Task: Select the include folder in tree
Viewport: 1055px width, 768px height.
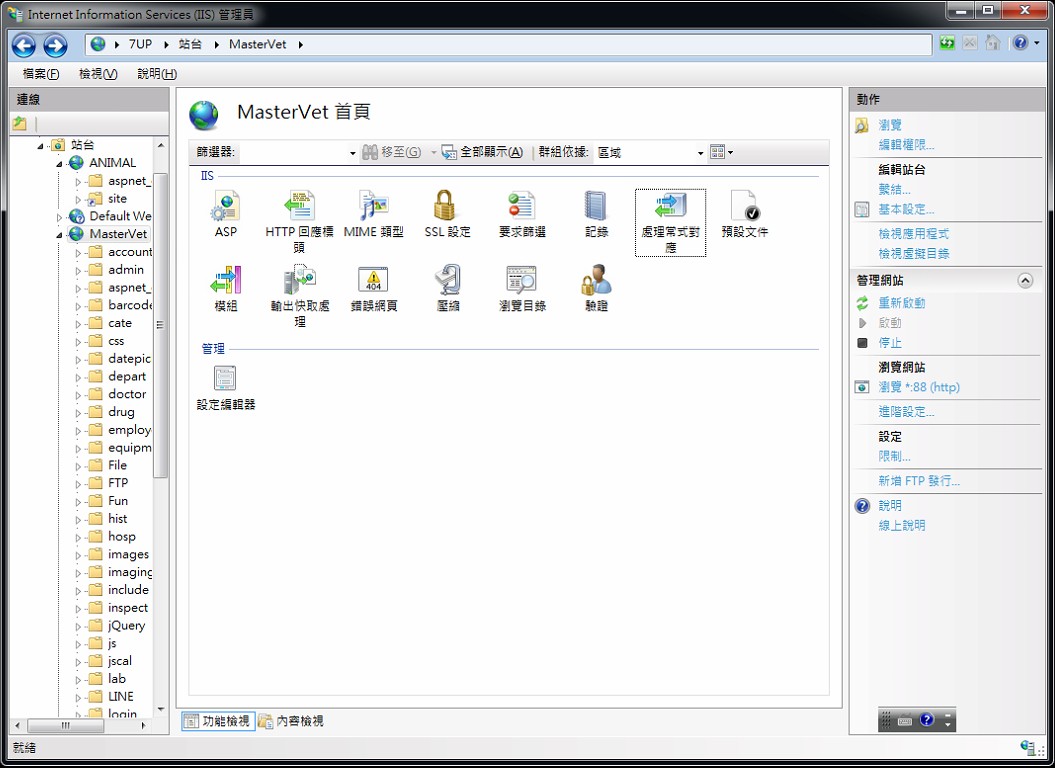Action: (x=127, y=590)
